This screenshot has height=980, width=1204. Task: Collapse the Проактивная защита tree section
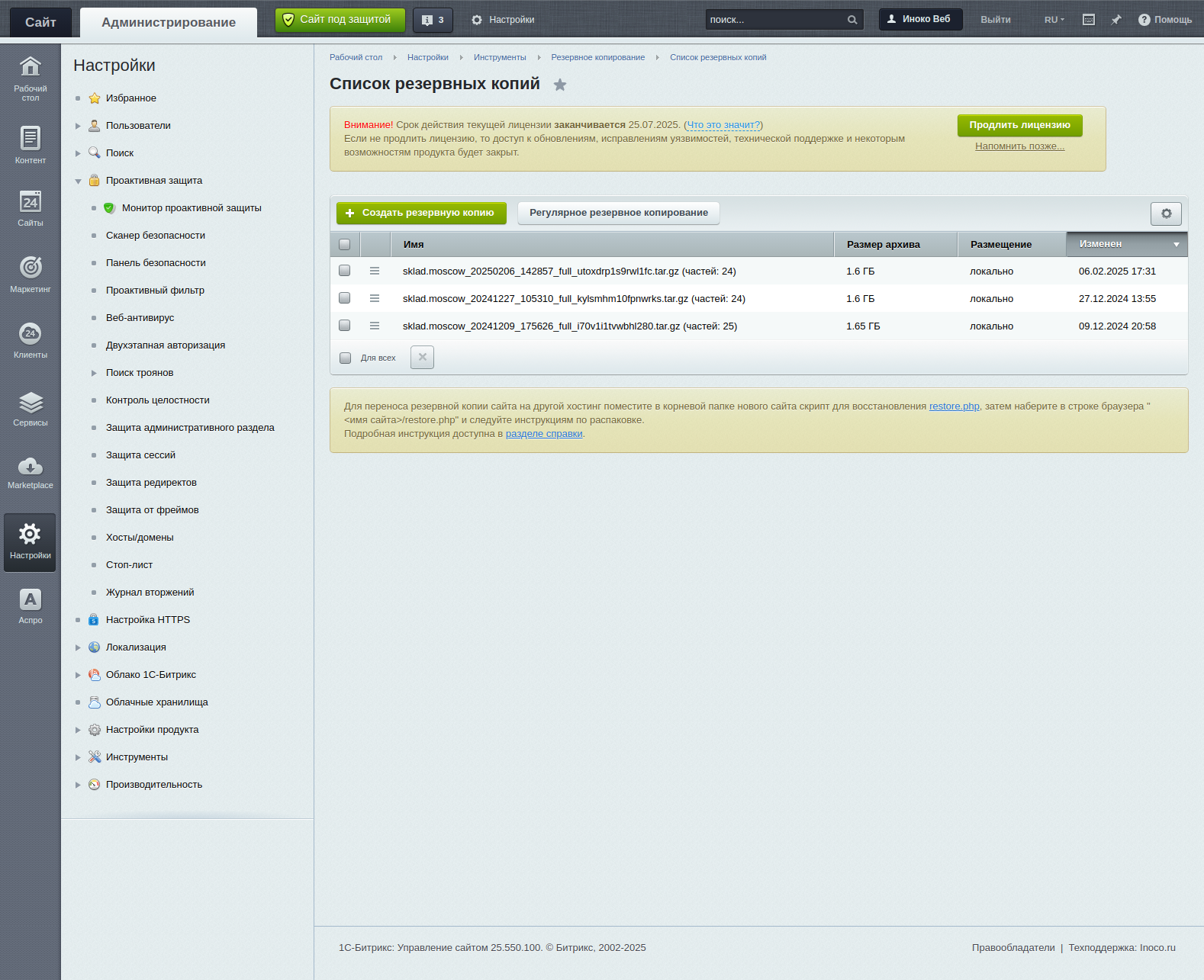coord(78,181)
